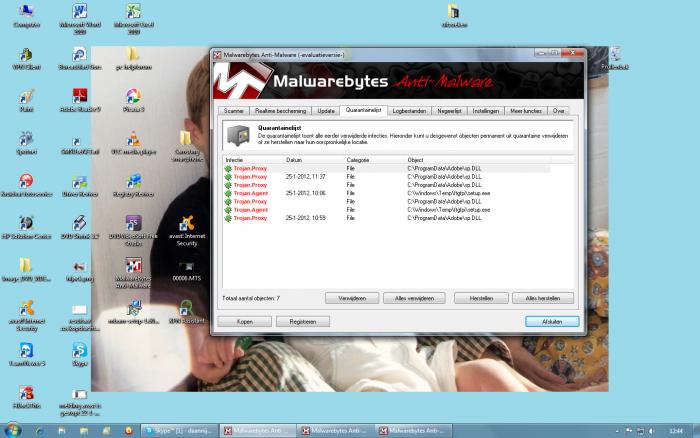Click the Herstellen button

coord(481,298)
